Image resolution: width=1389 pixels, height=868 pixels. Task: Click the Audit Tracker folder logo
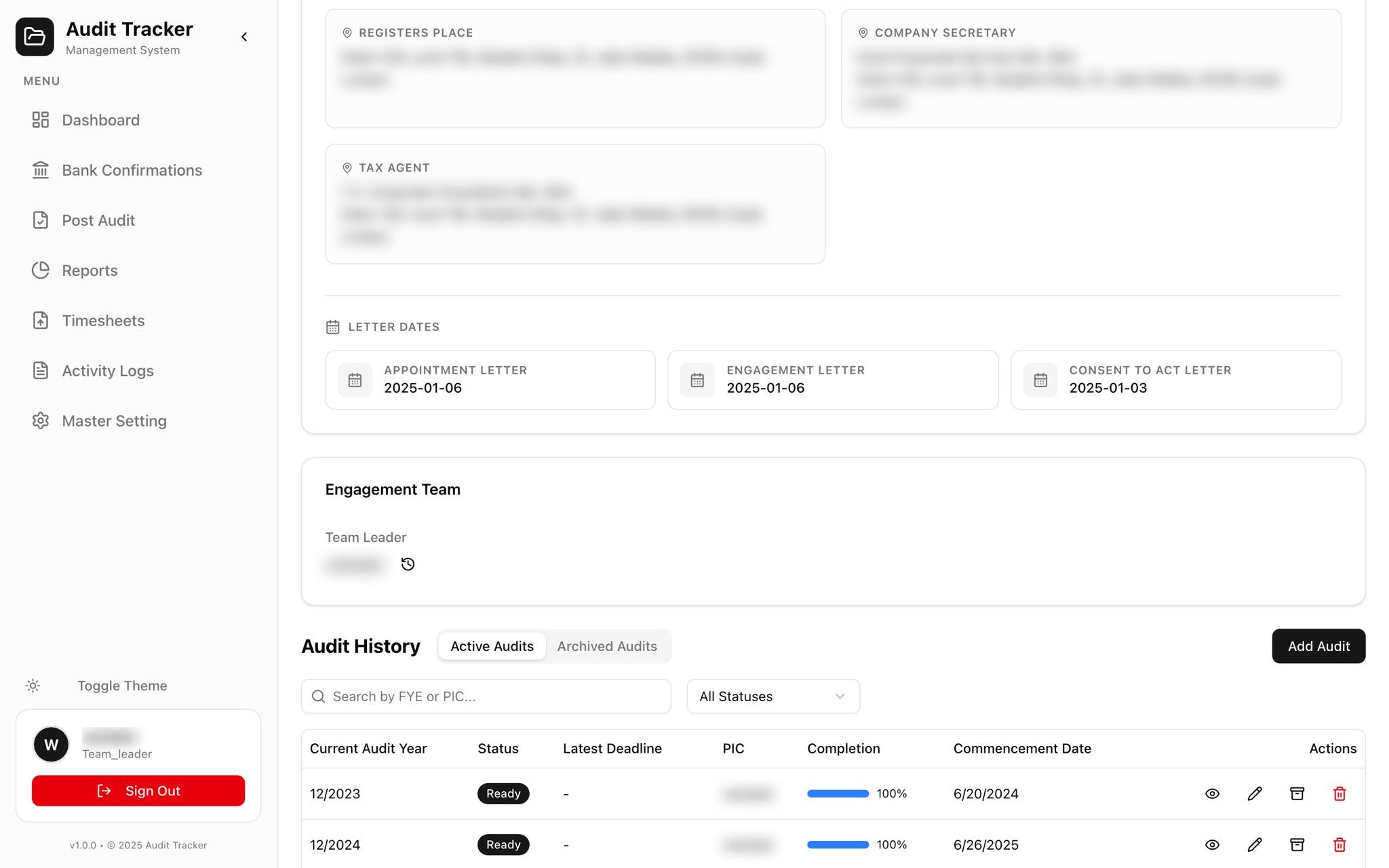(x=35, y=37)
